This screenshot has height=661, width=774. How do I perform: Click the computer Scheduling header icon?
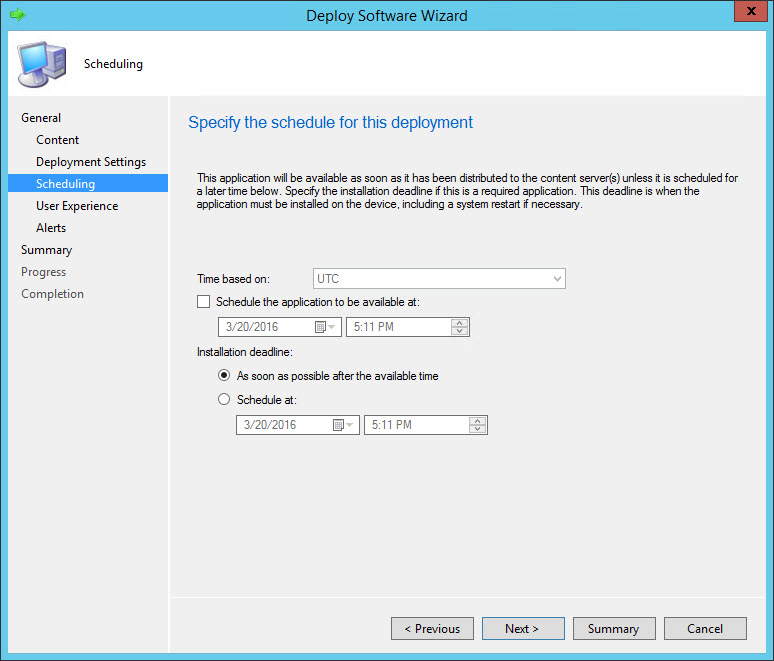[40, 64]
